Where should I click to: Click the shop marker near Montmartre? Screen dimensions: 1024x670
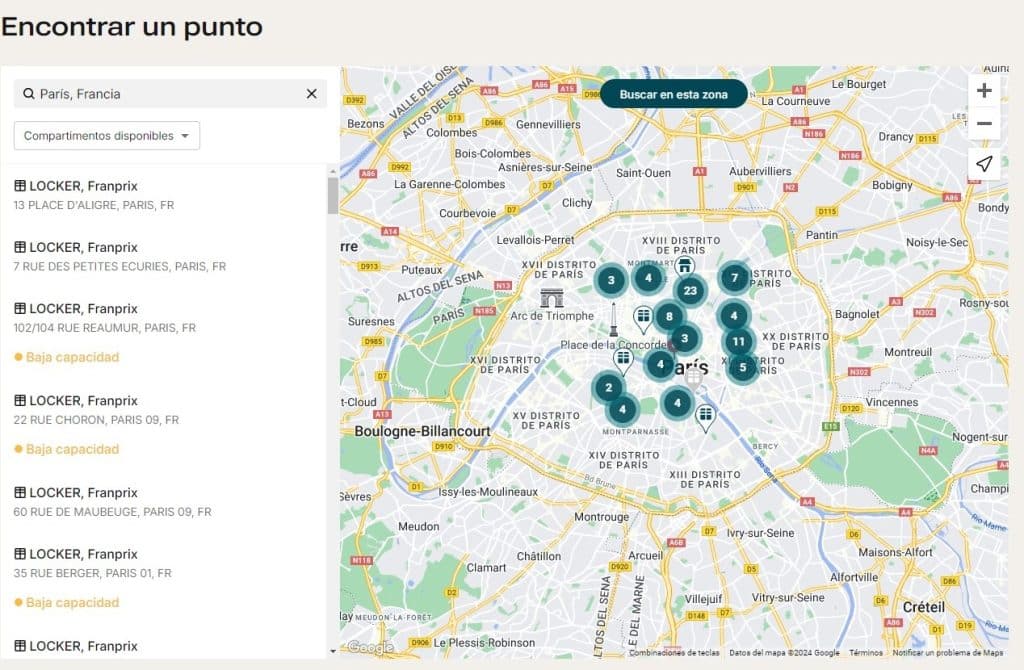click(684, 266)
